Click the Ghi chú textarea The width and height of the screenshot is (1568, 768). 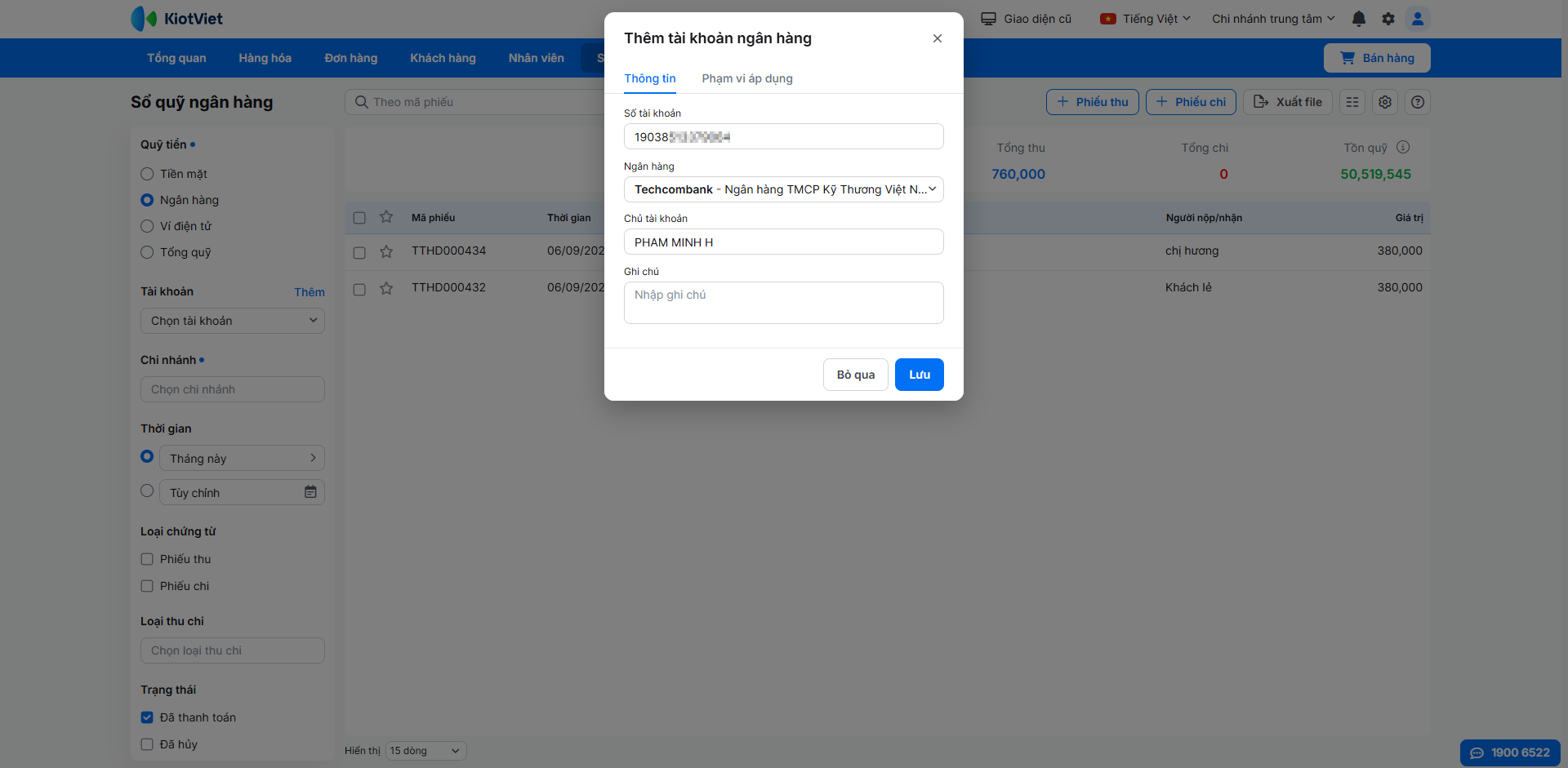pyautogui.click(x=784, y=303)
